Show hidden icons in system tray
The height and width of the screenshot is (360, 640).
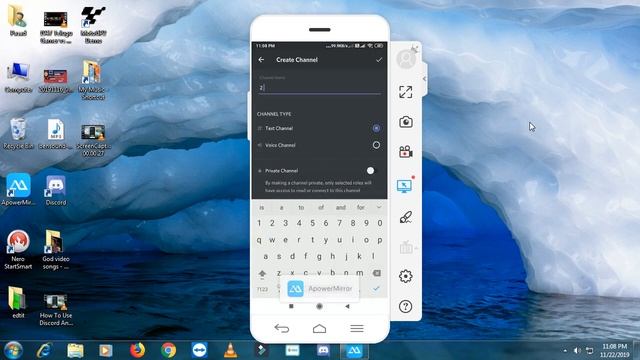coord(565,351)
